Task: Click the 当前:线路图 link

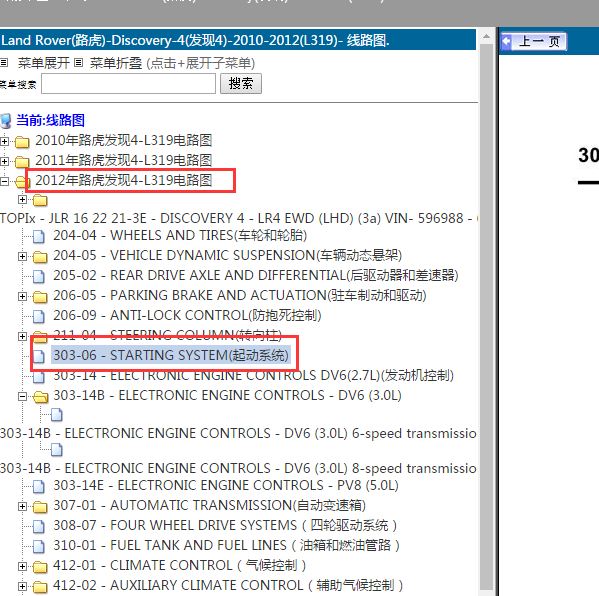Action: pos(50,120)
